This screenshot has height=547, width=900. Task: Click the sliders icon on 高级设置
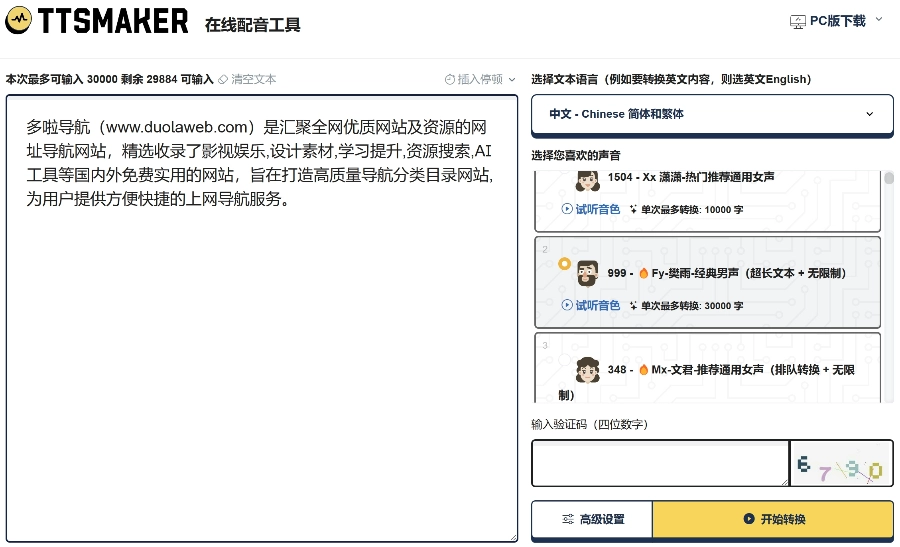pyautogui.click(x=568, y=519)
